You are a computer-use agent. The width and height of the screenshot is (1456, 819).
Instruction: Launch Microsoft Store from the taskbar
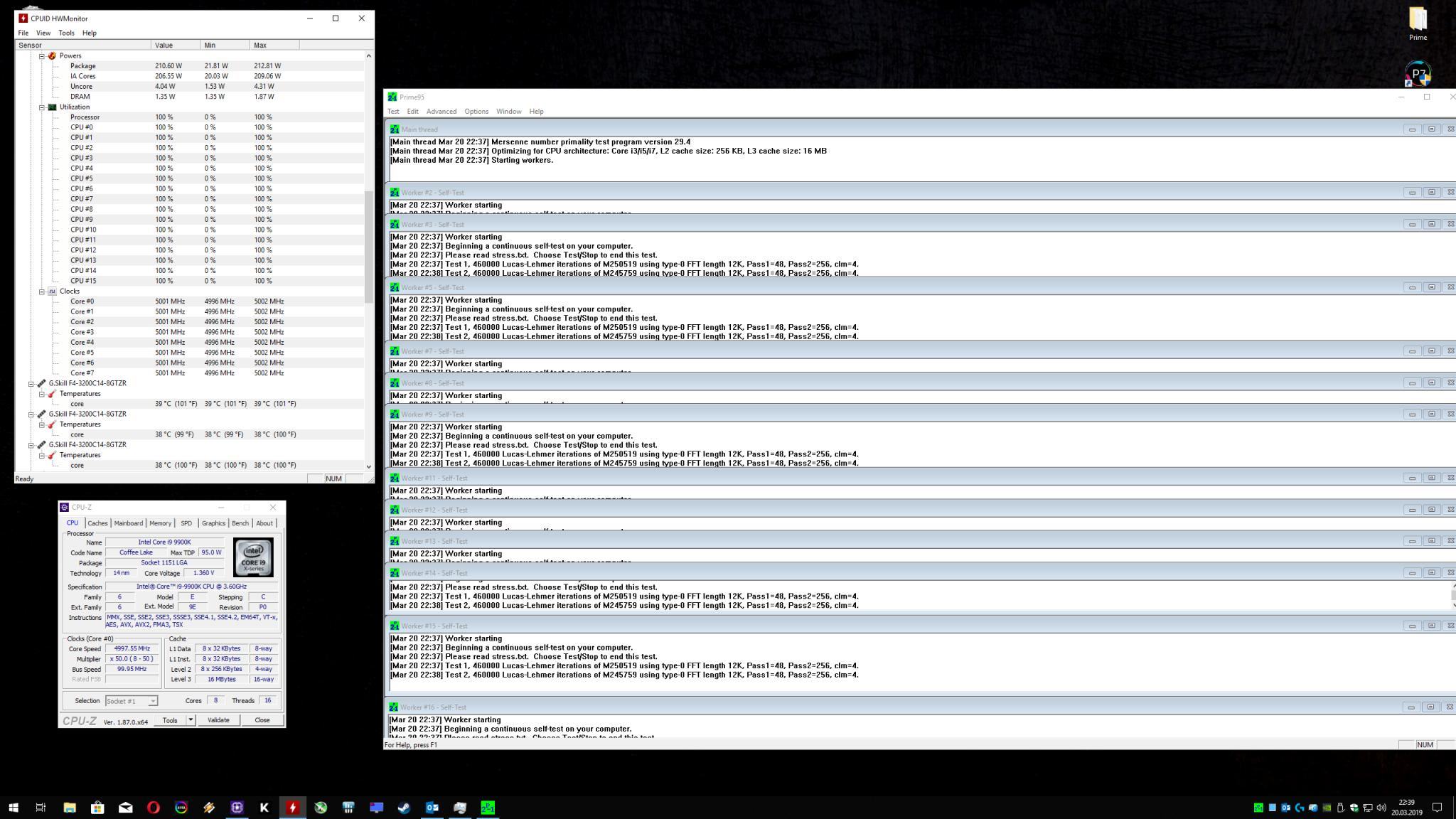pos(97,807)
